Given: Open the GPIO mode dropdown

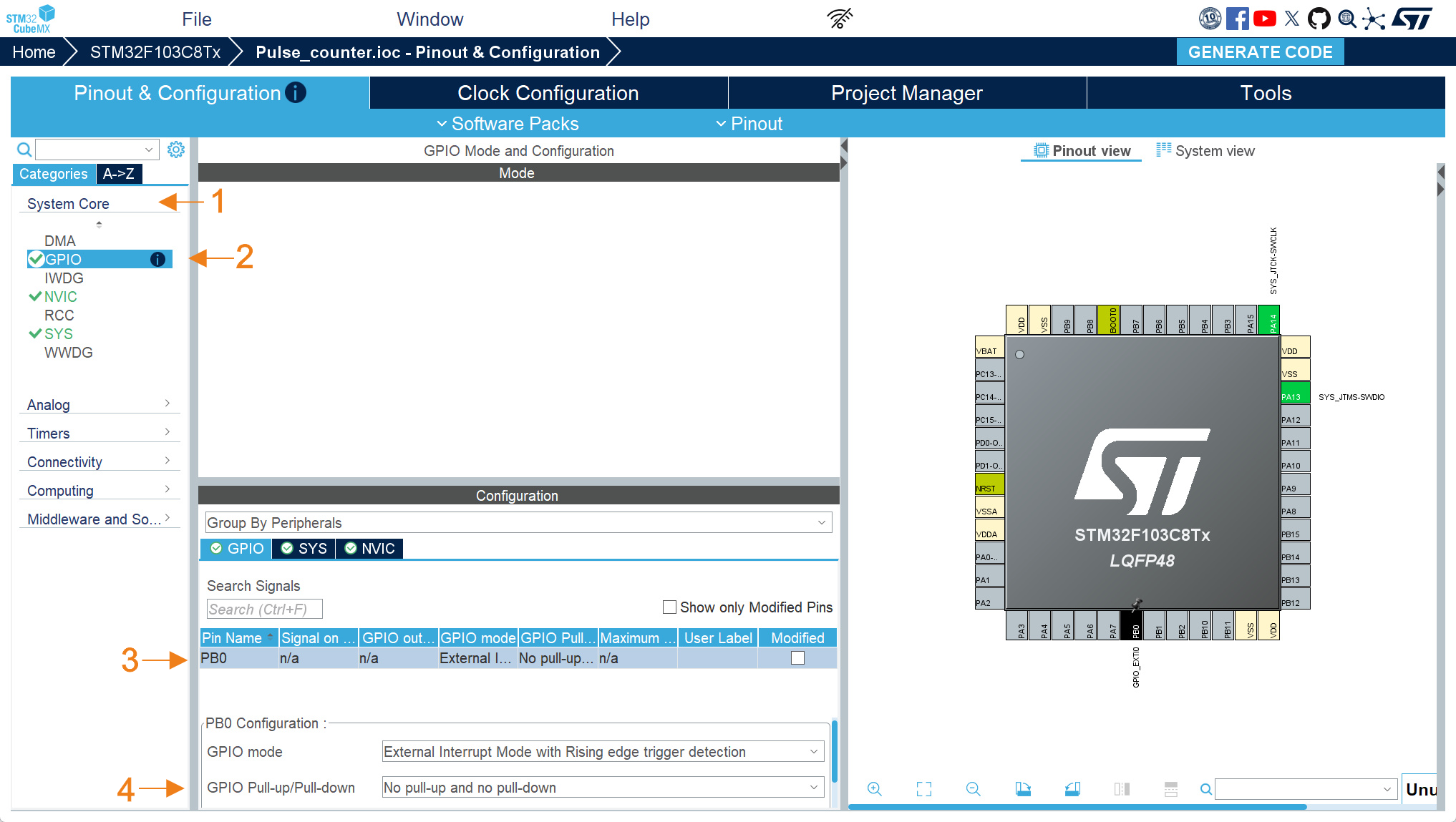Looking at the screenshot, I should click(603, 751).
